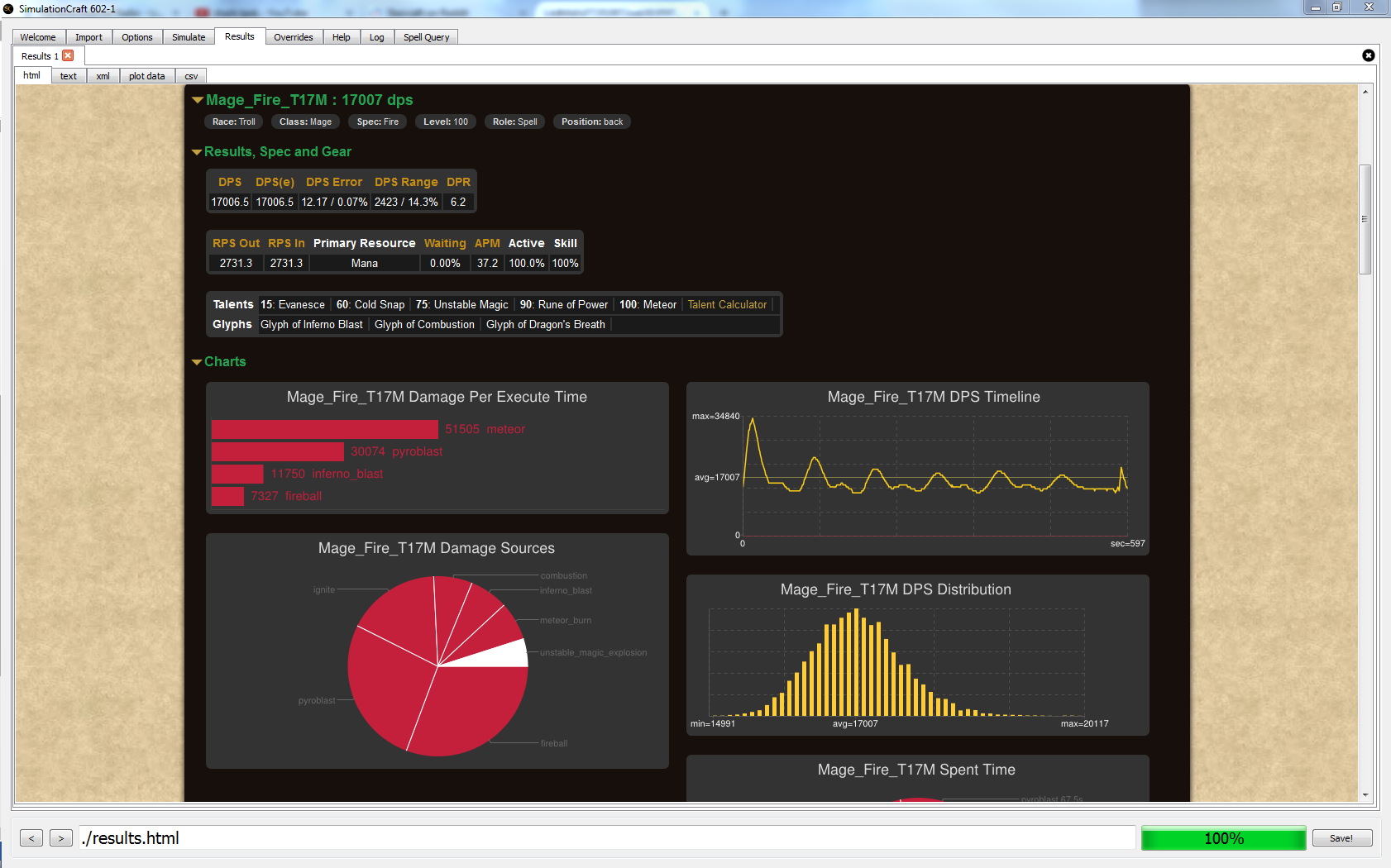The width and height of the screenshot is (1391, 868).
Task: Click the round close icon at top right
Action: (x=1369, y=55)
